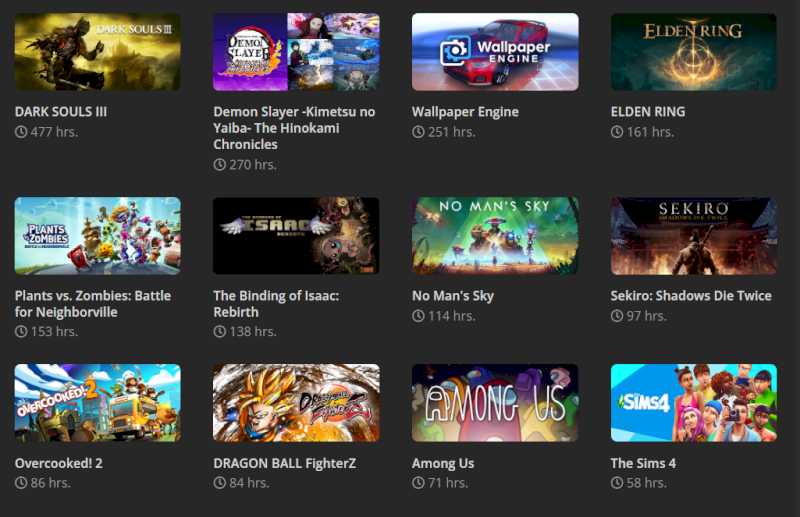Viewport: 800px width, 517px height.
Task: Open the DARK SOULS III cover thumbnail
Action: 97,52
